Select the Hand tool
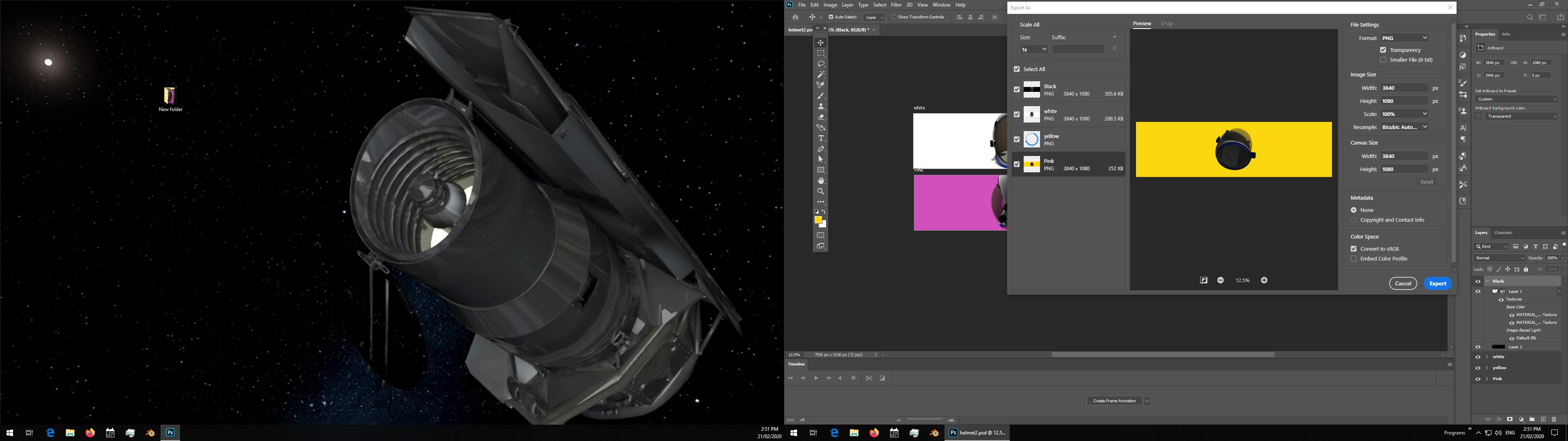This screenshot has width=1568, height=441. coord(820,181)
